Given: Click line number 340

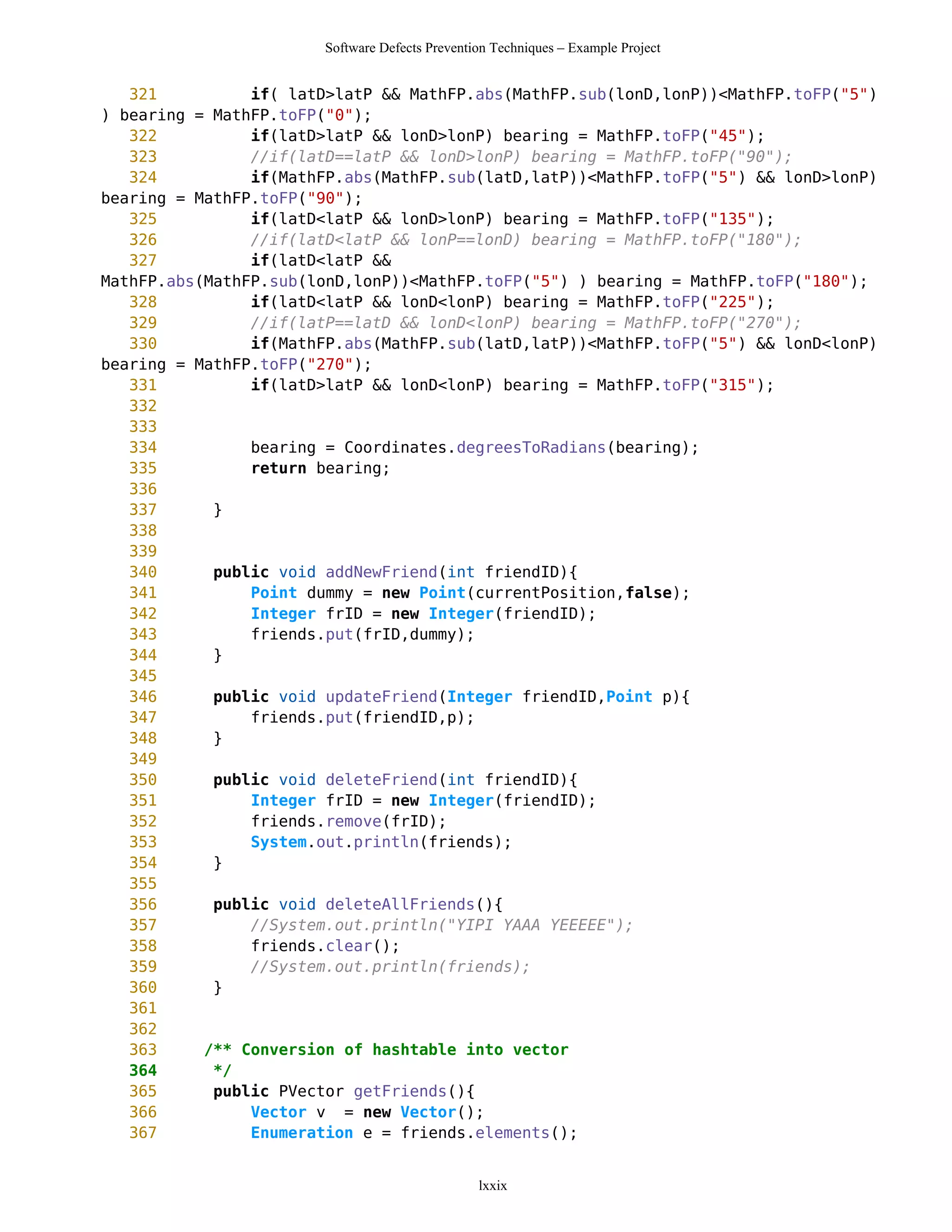Looking at the screenshot, I should click(x=143, y=572).
